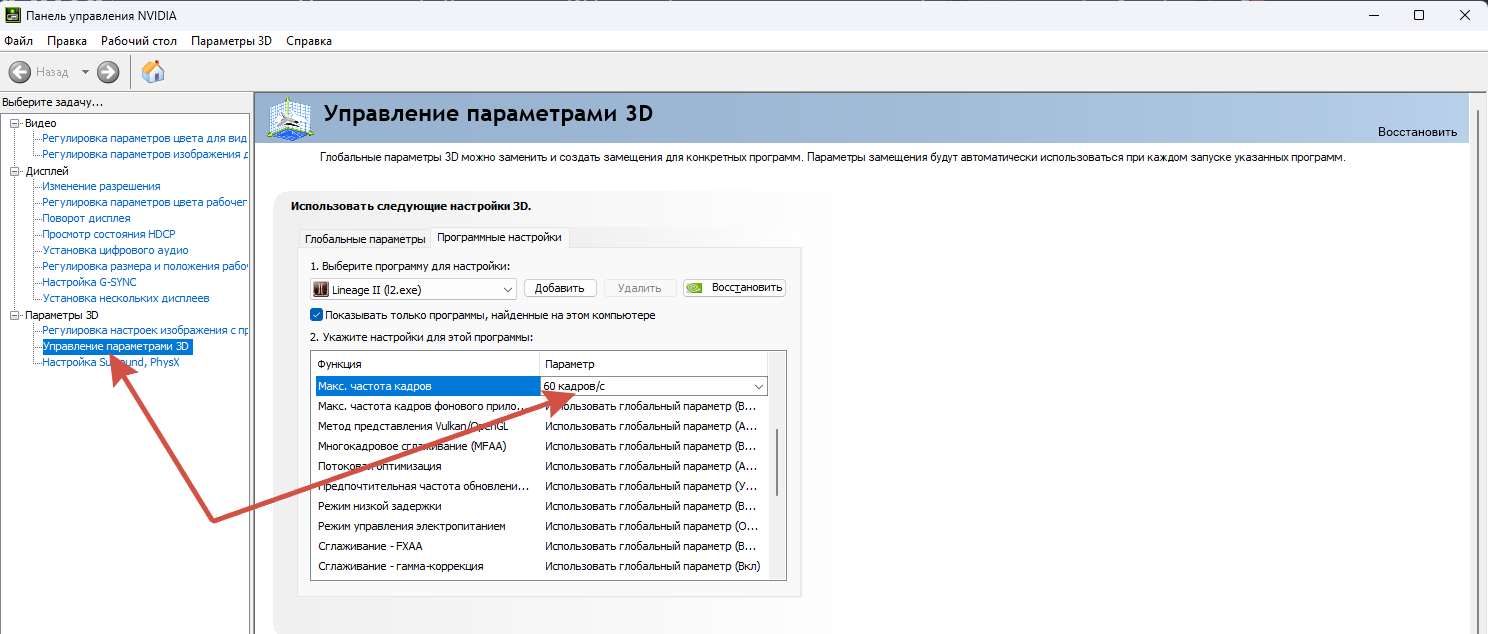
Task: Click the NVIDIA logo Restore button
Action: coord(734,288)
